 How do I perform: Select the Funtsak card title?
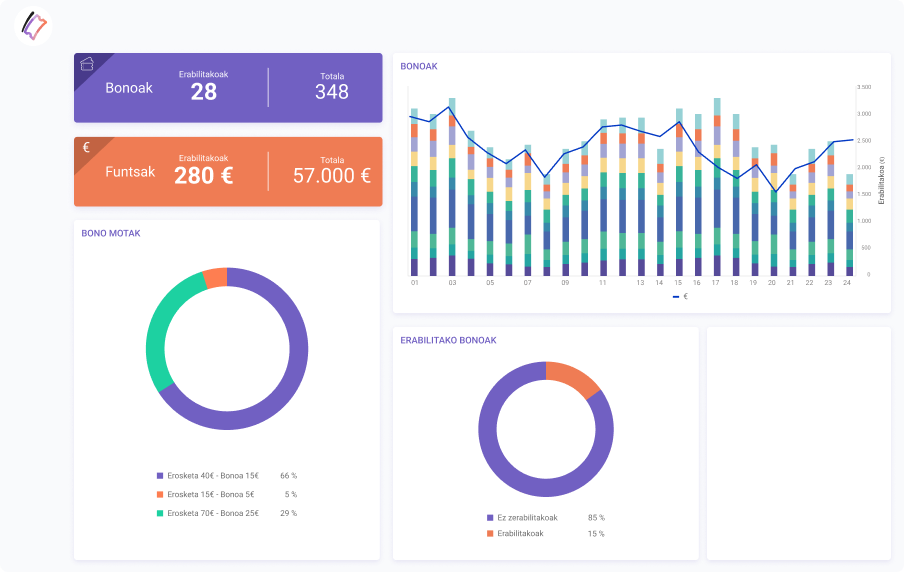coord(130,172)
